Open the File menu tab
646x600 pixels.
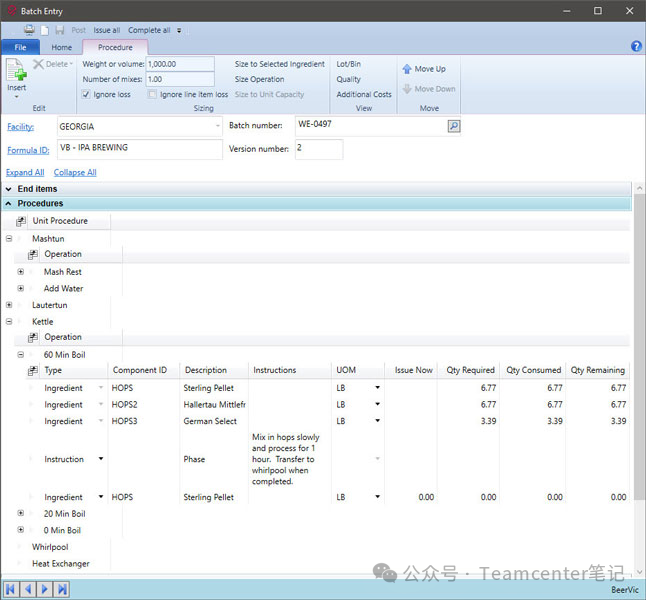pos(20,47)
